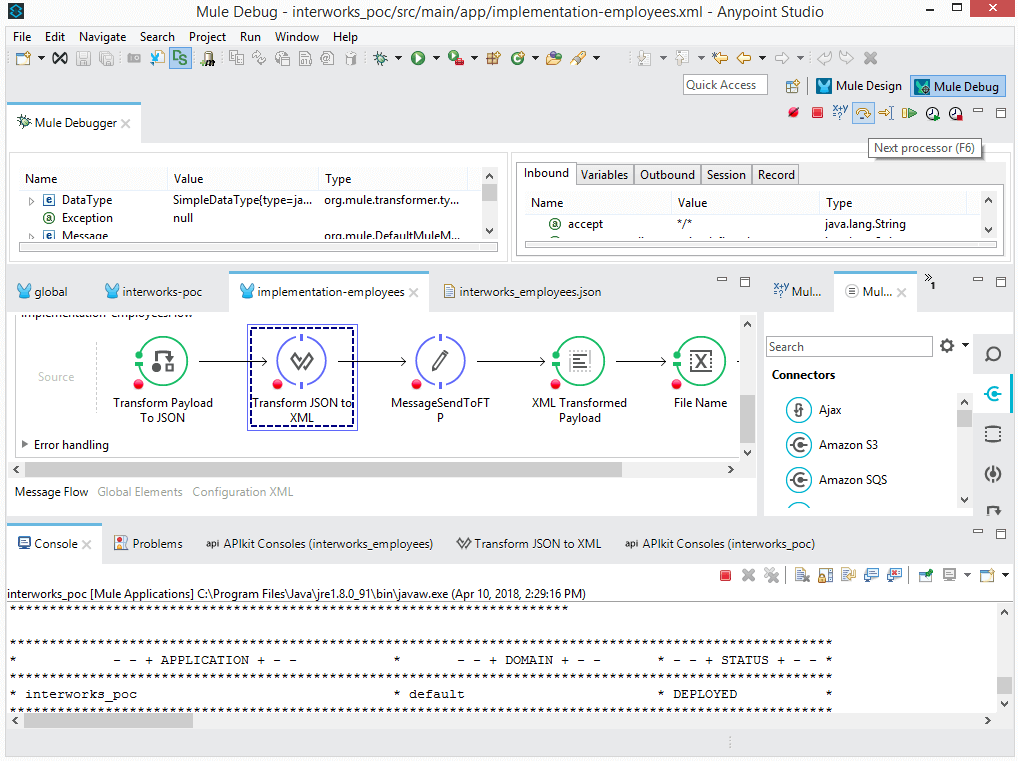Screen dimensions: 1018x761
Task: Pin the Console view
Action: (925, 574)
